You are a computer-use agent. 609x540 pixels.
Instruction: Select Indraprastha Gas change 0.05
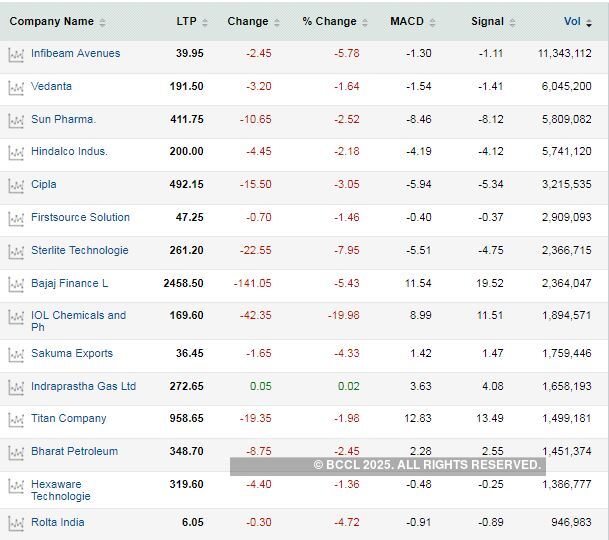point(261,386)
